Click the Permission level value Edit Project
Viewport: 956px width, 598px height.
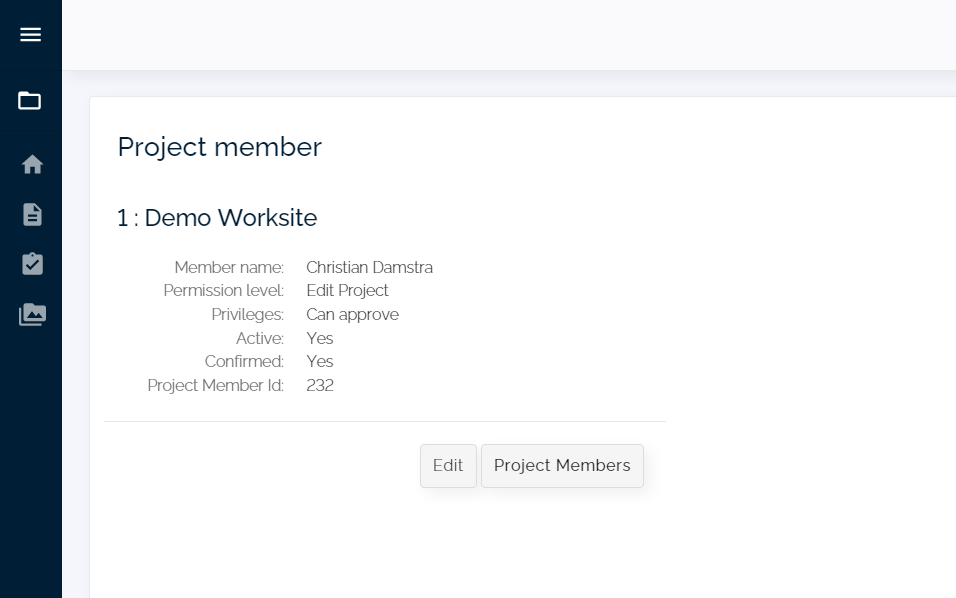coord(347,290)
